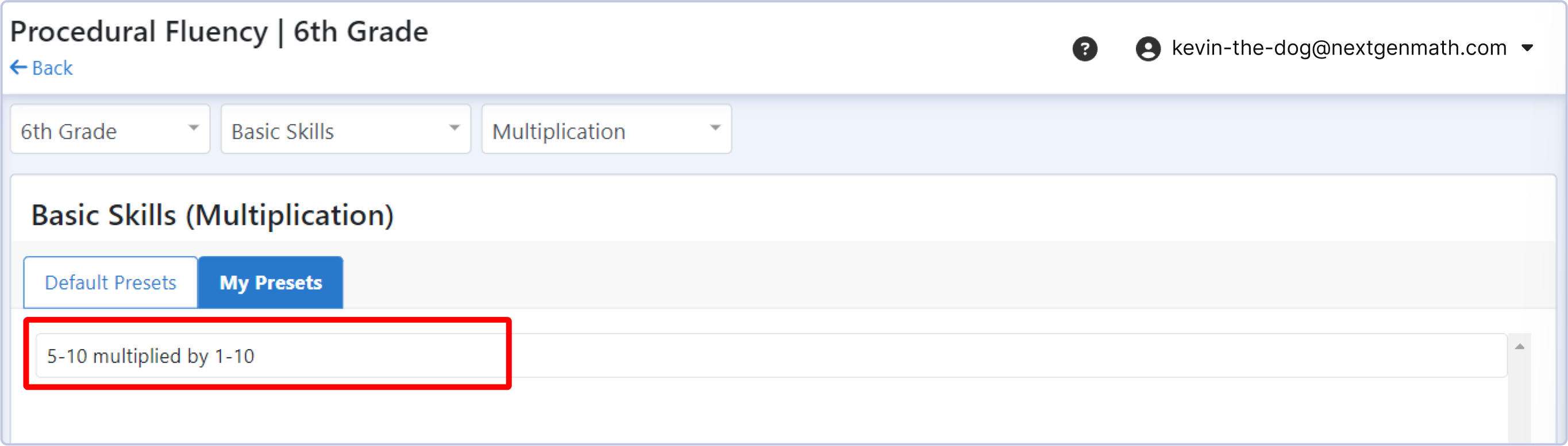The height and width of the screenshot is (446, 1568).
Task: Select the My Presets tab
Action: [x=270, y=283]
